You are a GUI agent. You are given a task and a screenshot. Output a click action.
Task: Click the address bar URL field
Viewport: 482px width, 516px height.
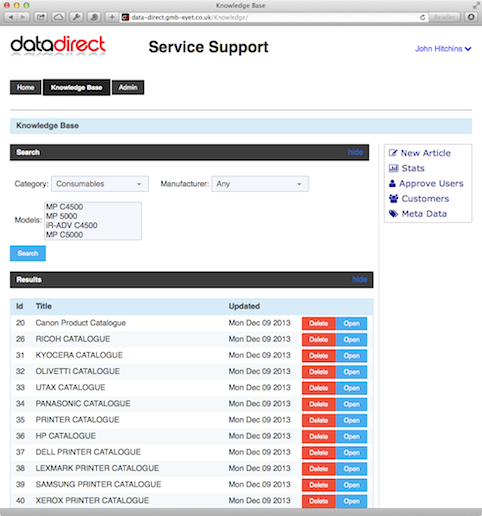click(273, 17)
